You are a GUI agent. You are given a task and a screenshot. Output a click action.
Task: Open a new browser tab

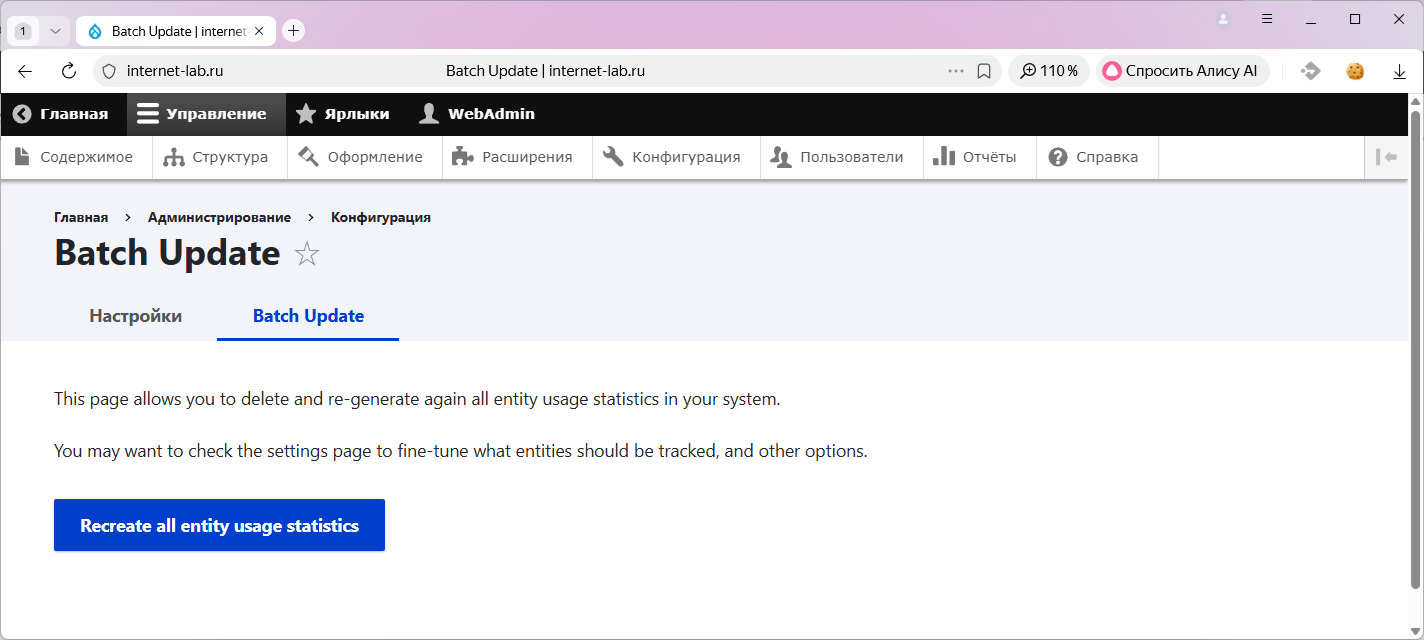(x=293, y=31)
